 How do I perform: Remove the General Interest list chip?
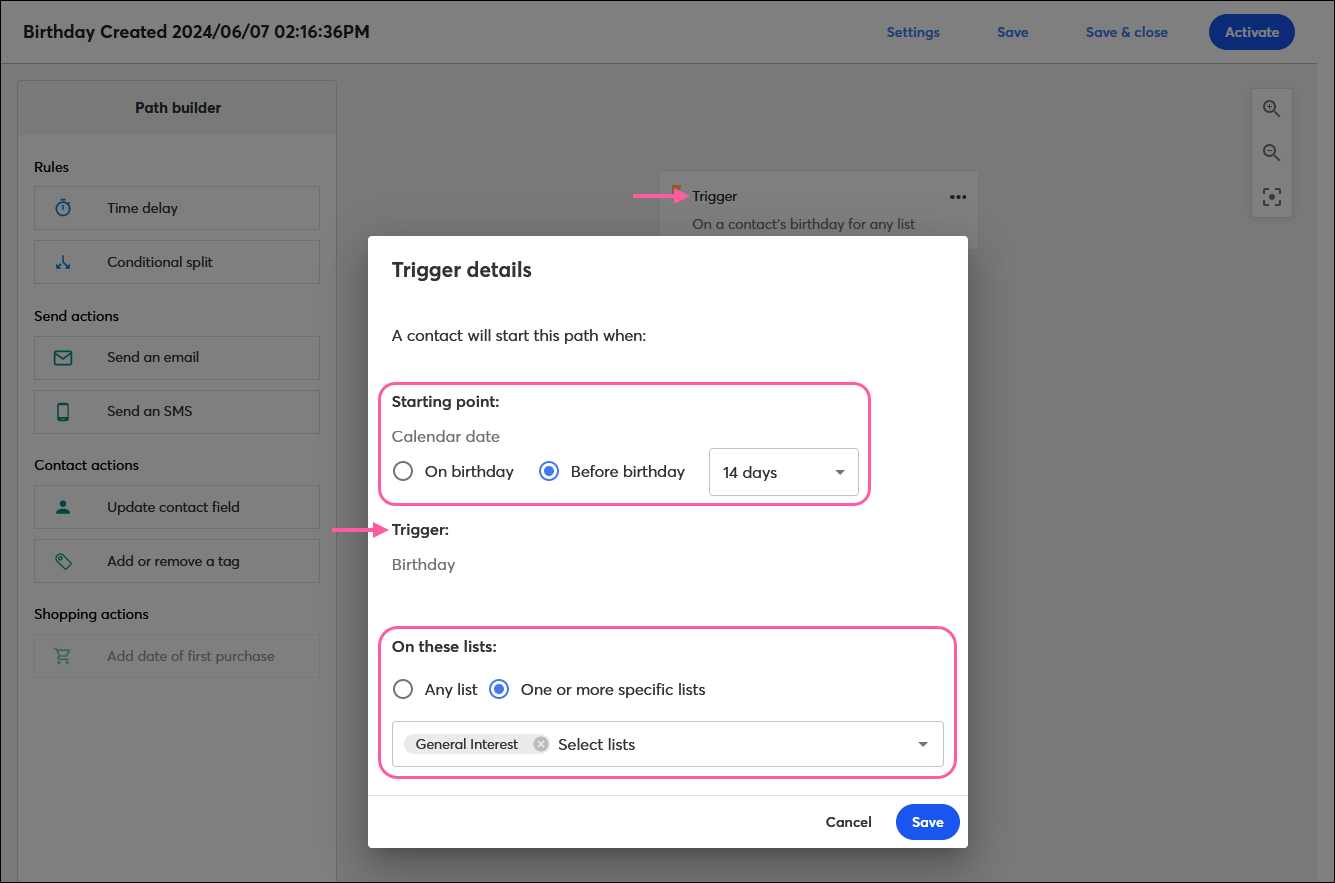click(x=539, y=744)
